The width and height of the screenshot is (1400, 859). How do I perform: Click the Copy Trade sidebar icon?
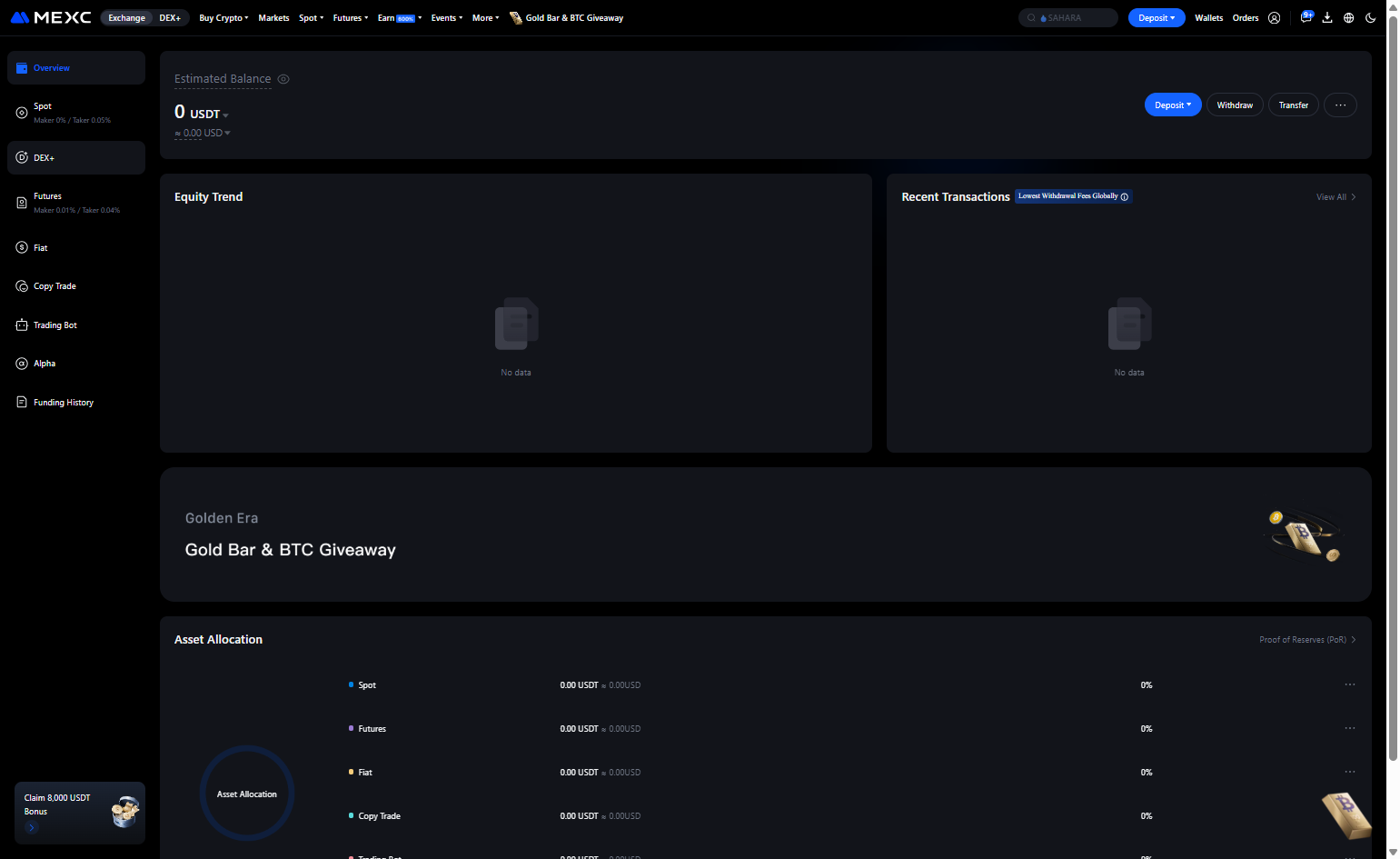pos(22,285)
